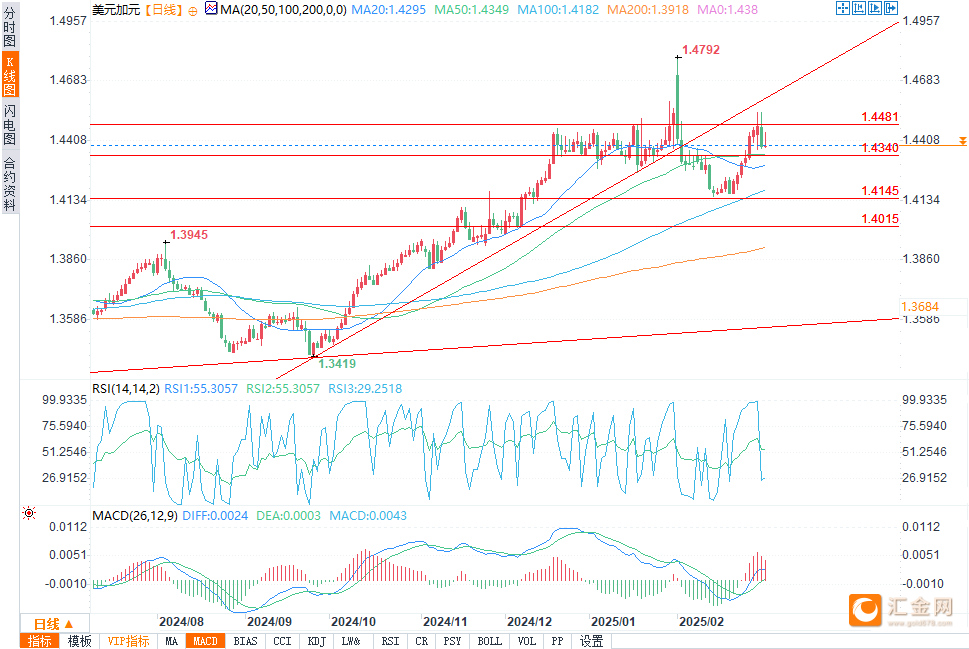Click the MACD(26,12,9) label
This screenshot has height=649, width=969.
click(x=135, y=515)
